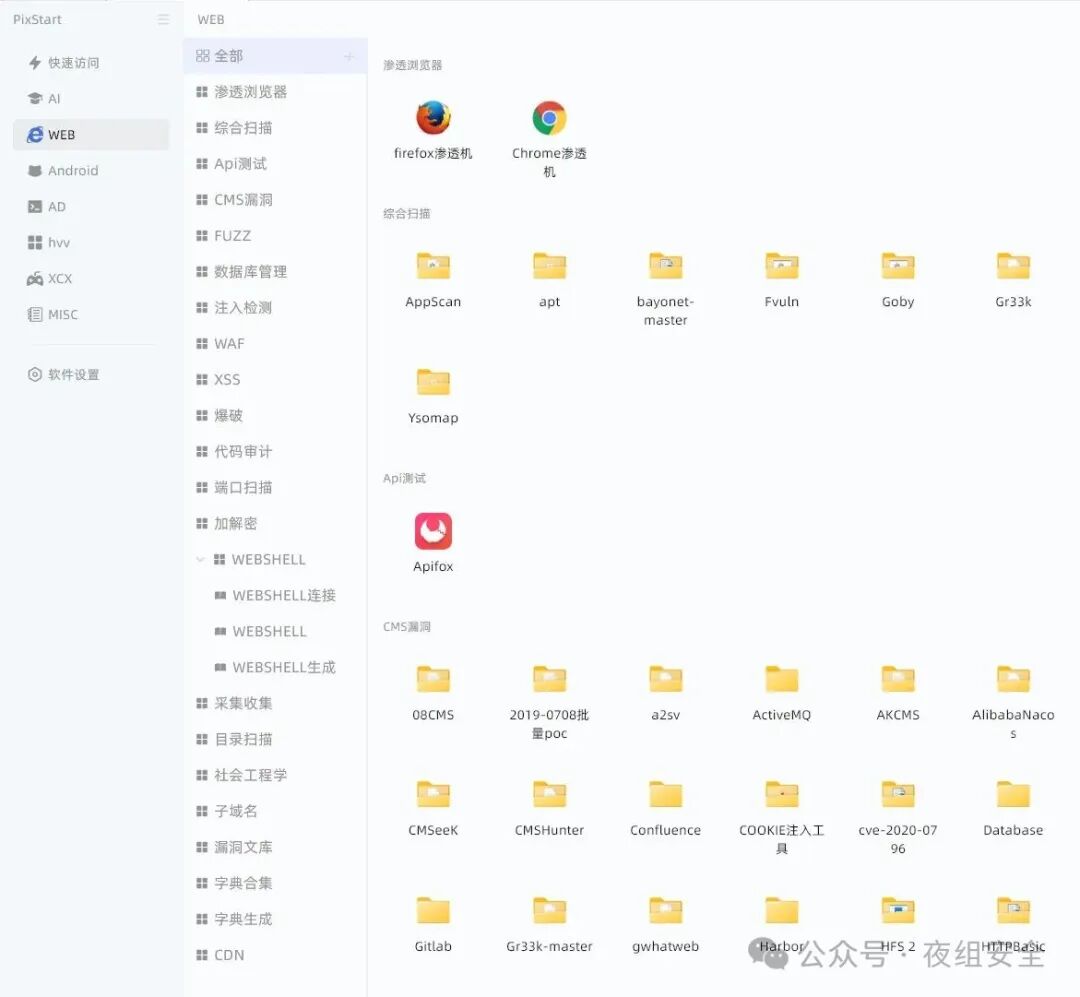
Task: Toggle the PixStart sidebar menu icon
Action: pos(163,19)
